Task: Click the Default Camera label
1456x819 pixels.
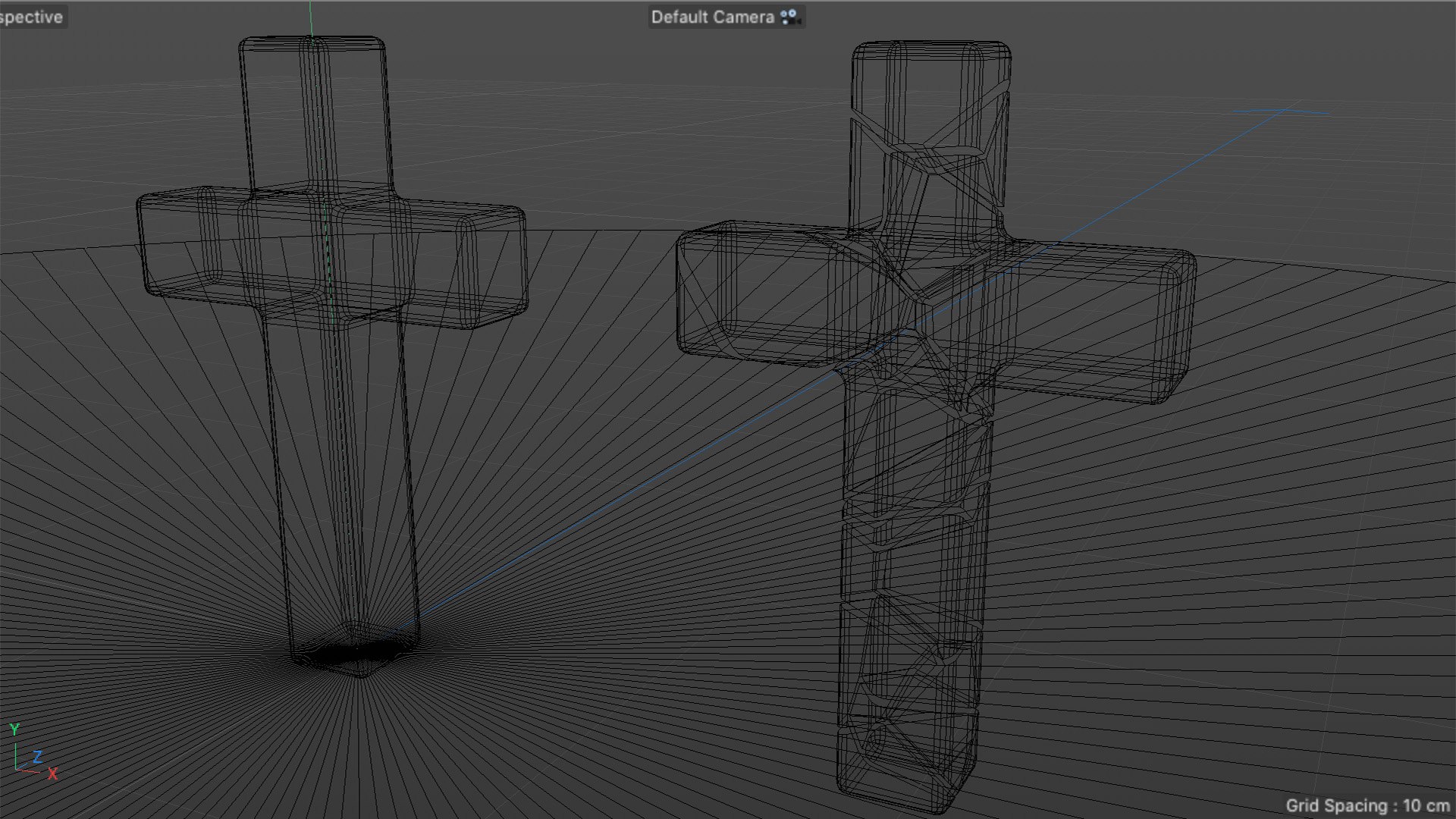Action: click(712, 17)
